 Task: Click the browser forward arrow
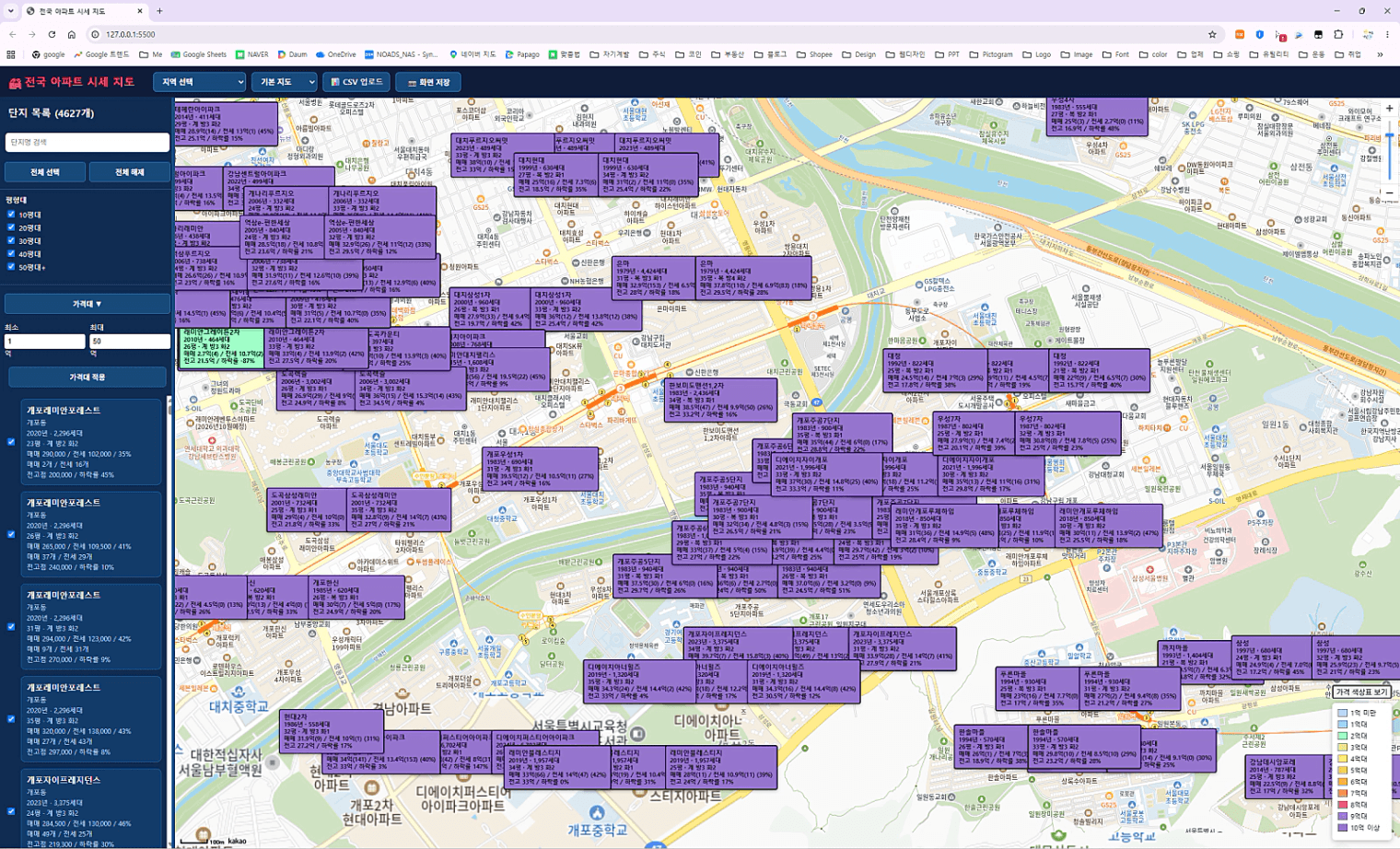click(32, 34)
